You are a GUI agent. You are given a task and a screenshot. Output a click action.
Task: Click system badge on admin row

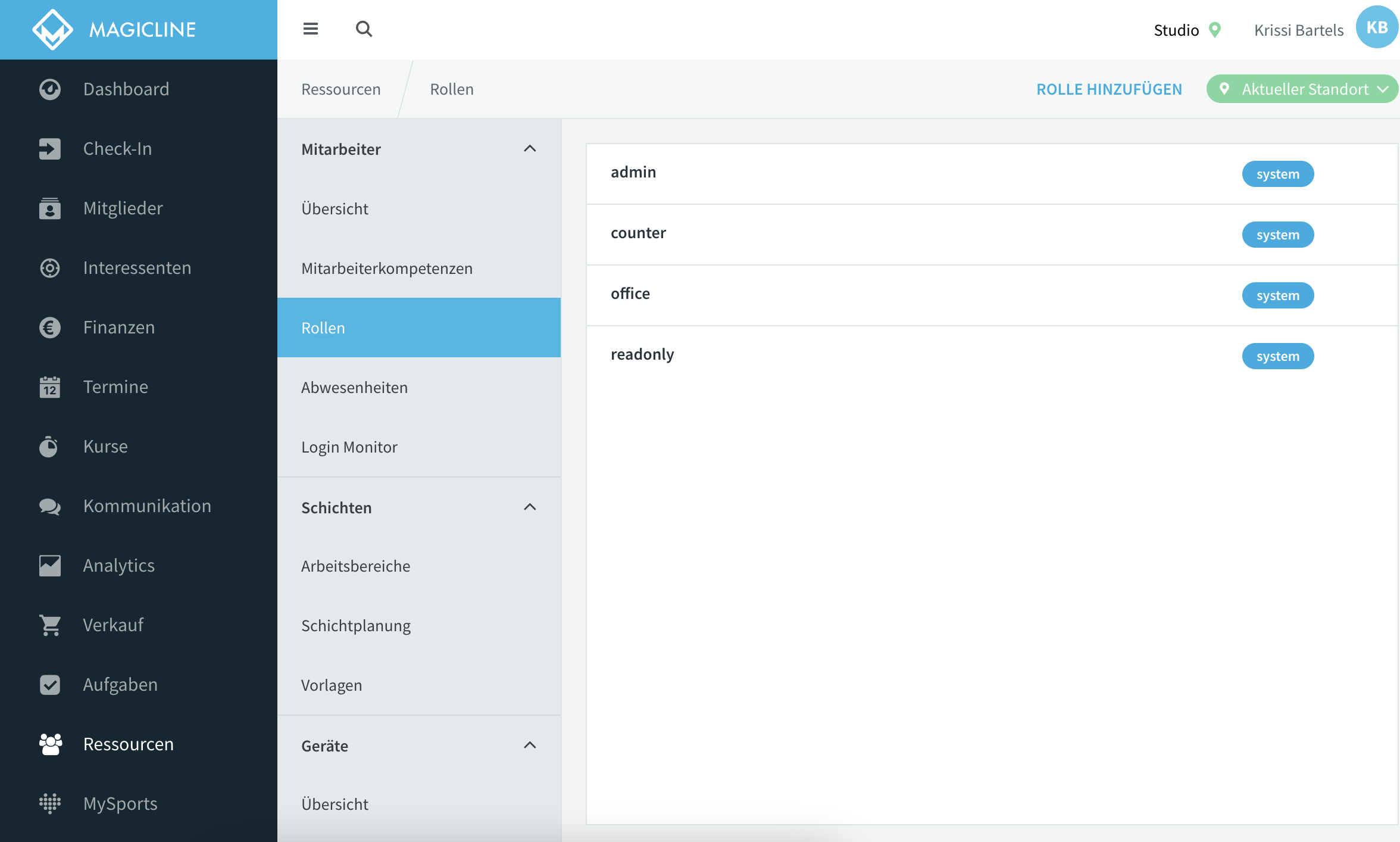[1278, 174]
